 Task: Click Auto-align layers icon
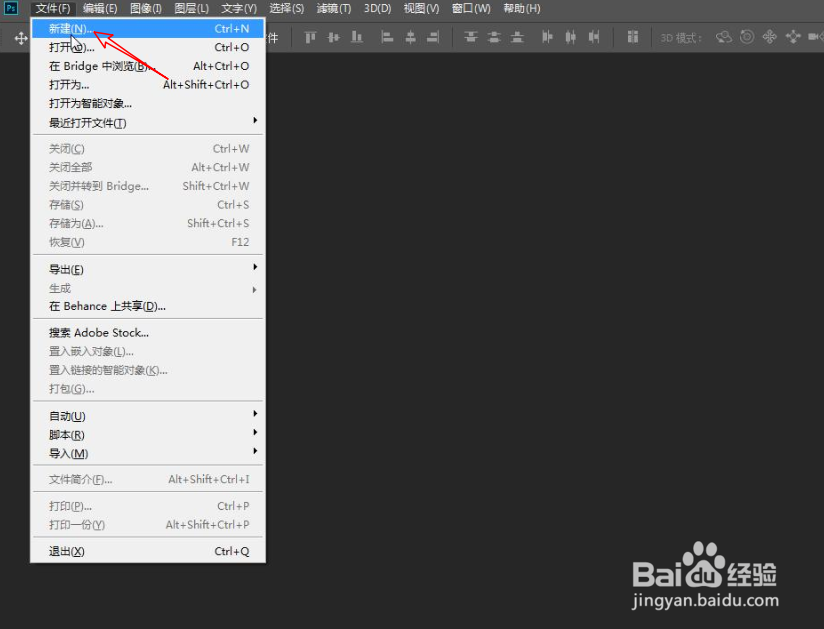coord(633,37)
